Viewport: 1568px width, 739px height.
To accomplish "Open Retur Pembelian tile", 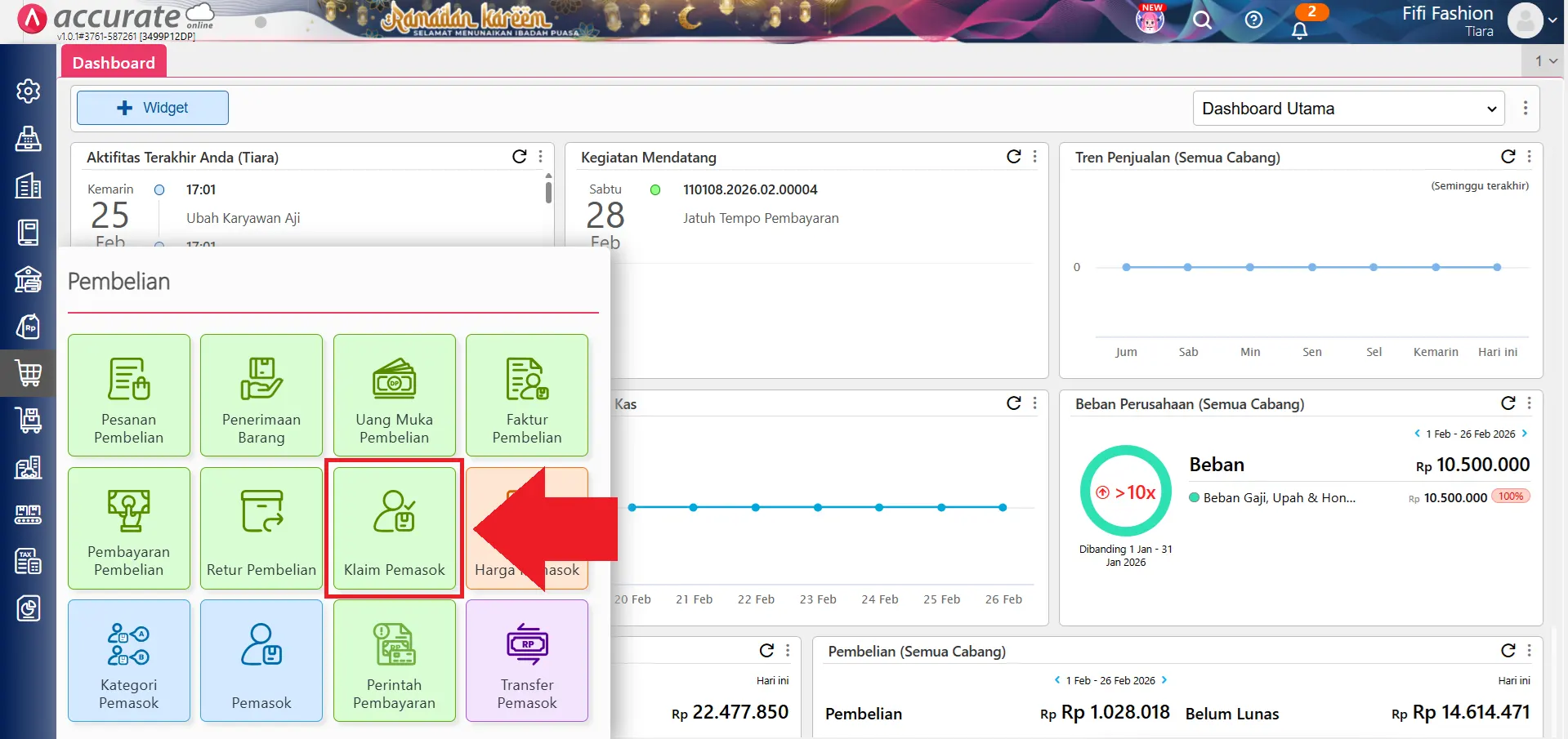I will [261, 528].
